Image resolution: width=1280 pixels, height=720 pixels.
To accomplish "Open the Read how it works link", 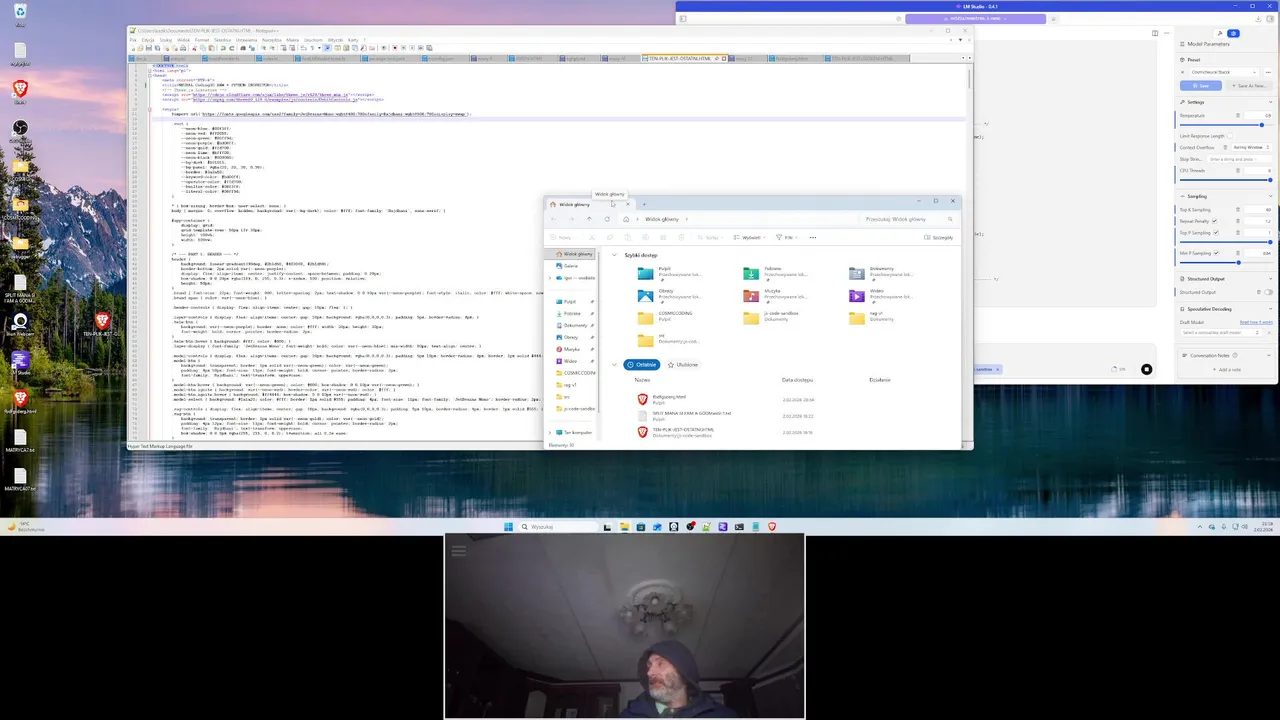I will click(x=1256, y=322).
